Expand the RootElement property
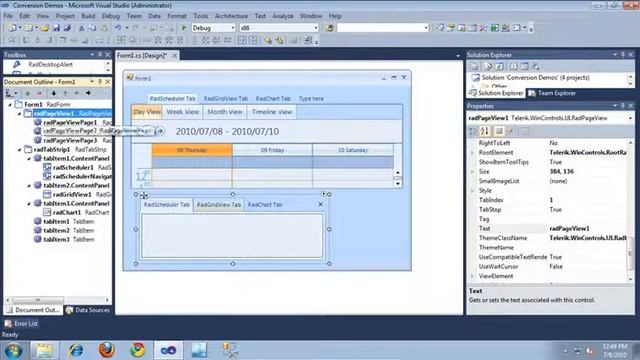 (x=473, y=153)
